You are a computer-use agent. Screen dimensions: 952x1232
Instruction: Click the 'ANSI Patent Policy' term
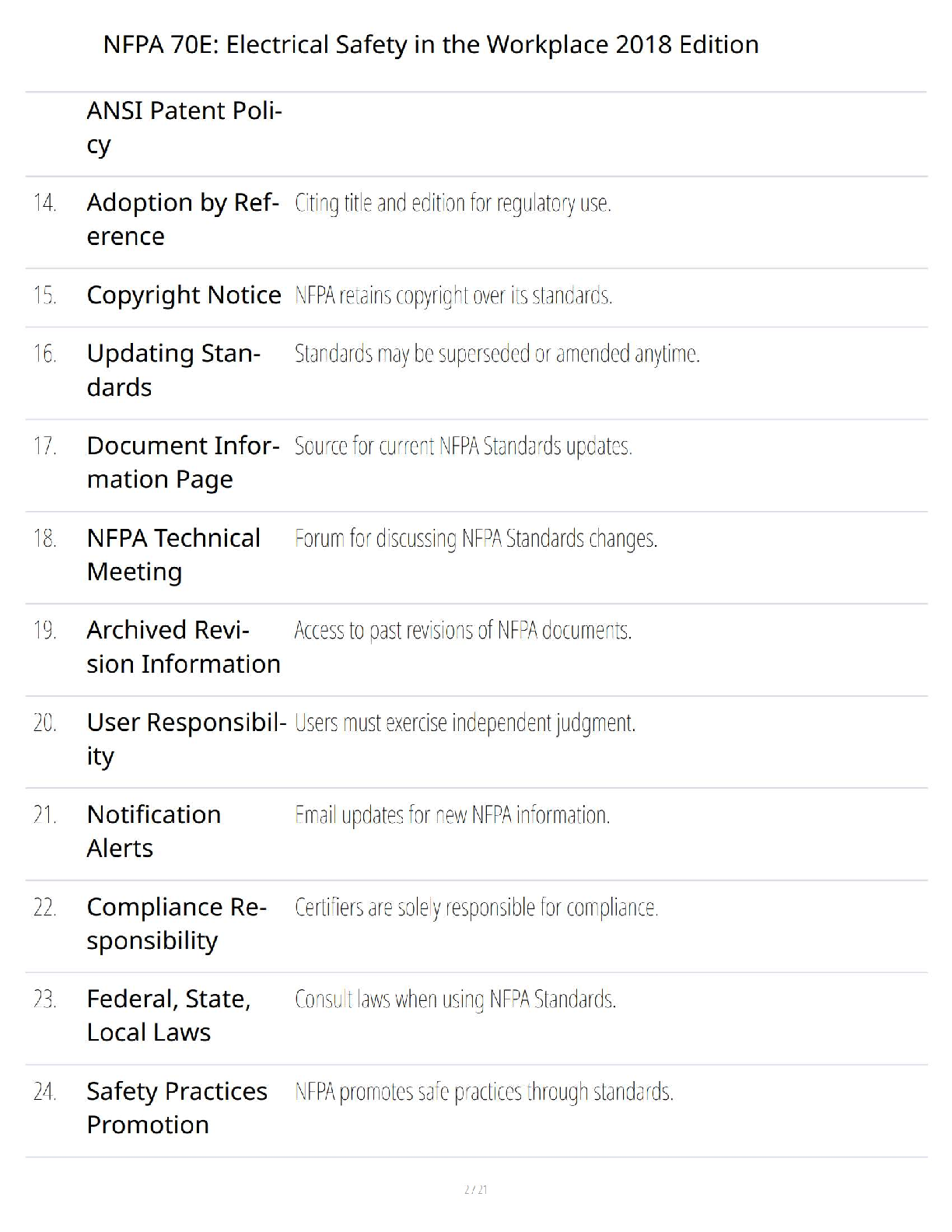tap(184, 128)
